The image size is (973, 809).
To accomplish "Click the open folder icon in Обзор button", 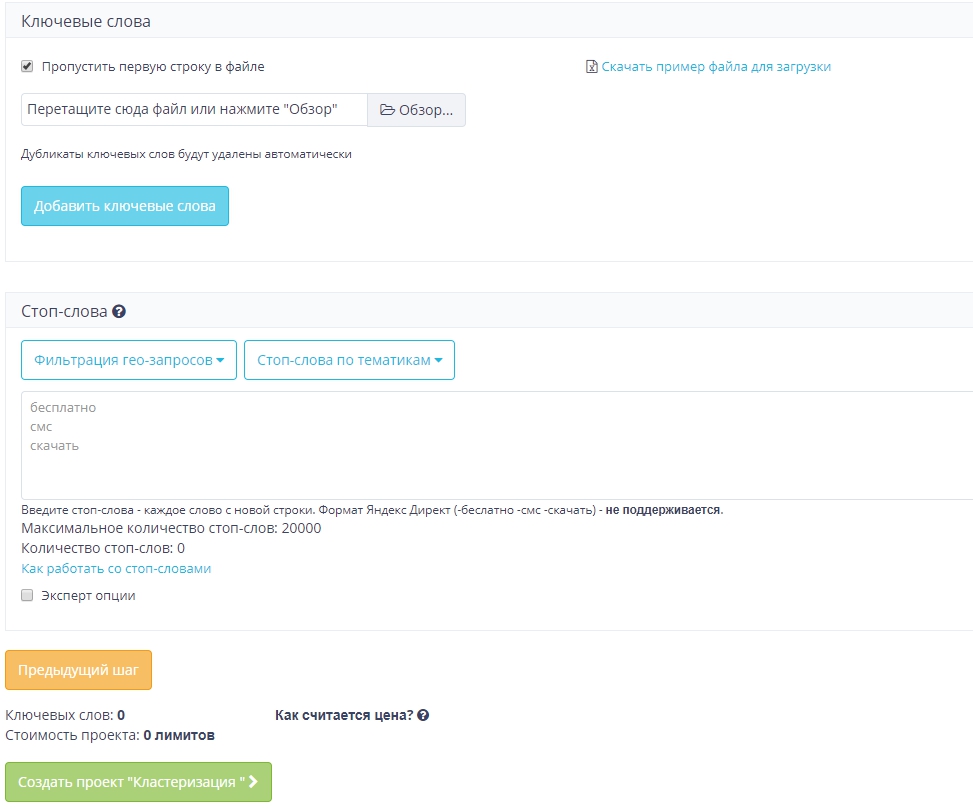I will 387,110.
